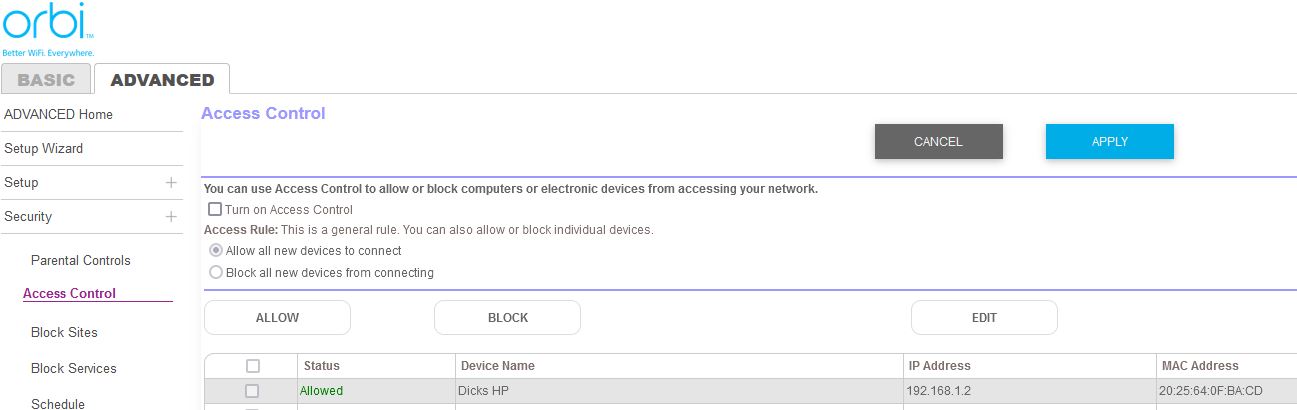Choose Block all new devices from connecting
Viewport: 1297px width, 410px height.
[x=216, y=272]
